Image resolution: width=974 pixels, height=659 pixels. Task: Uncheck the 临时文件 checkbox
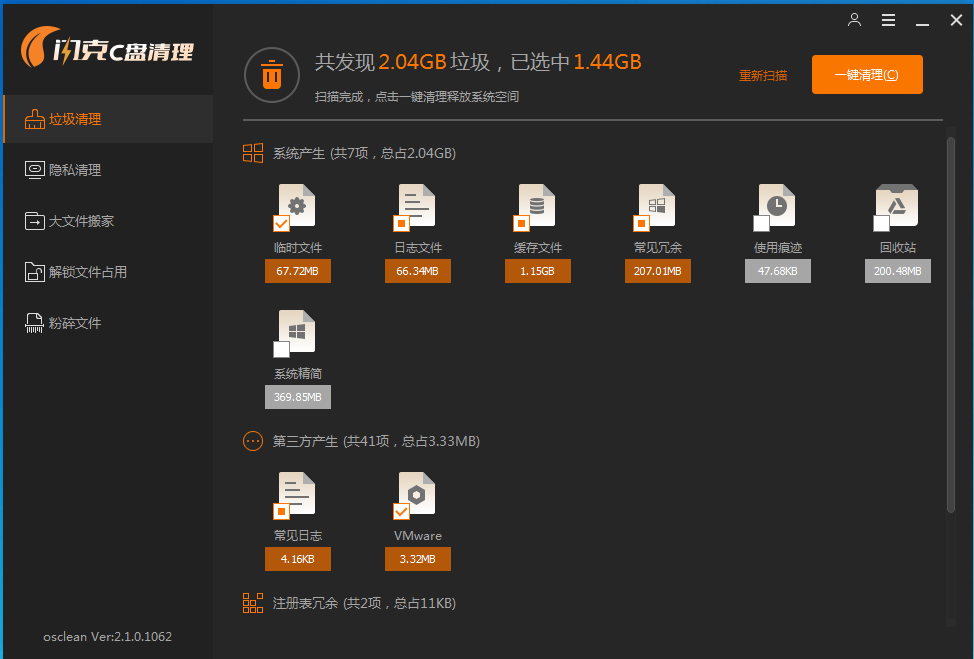(x=281, y=223)
